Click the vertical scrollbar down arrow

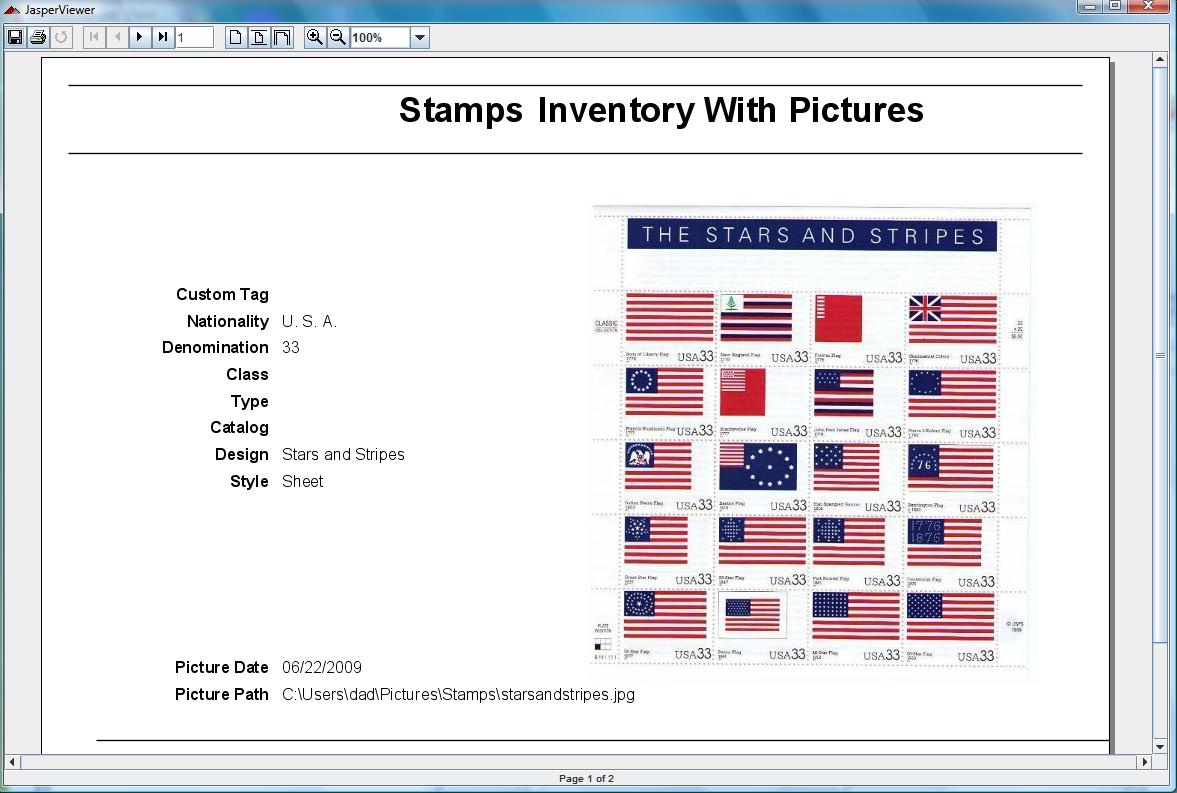[x=1159, y=746]
